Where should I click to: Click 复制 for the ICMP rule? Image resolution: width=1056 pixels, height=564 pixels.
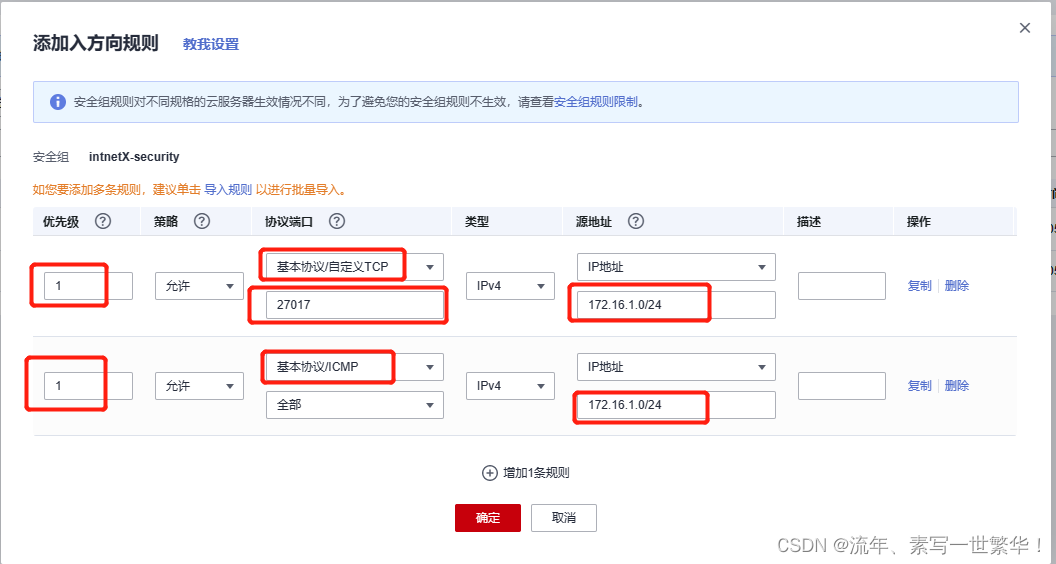tap(919, 385)
